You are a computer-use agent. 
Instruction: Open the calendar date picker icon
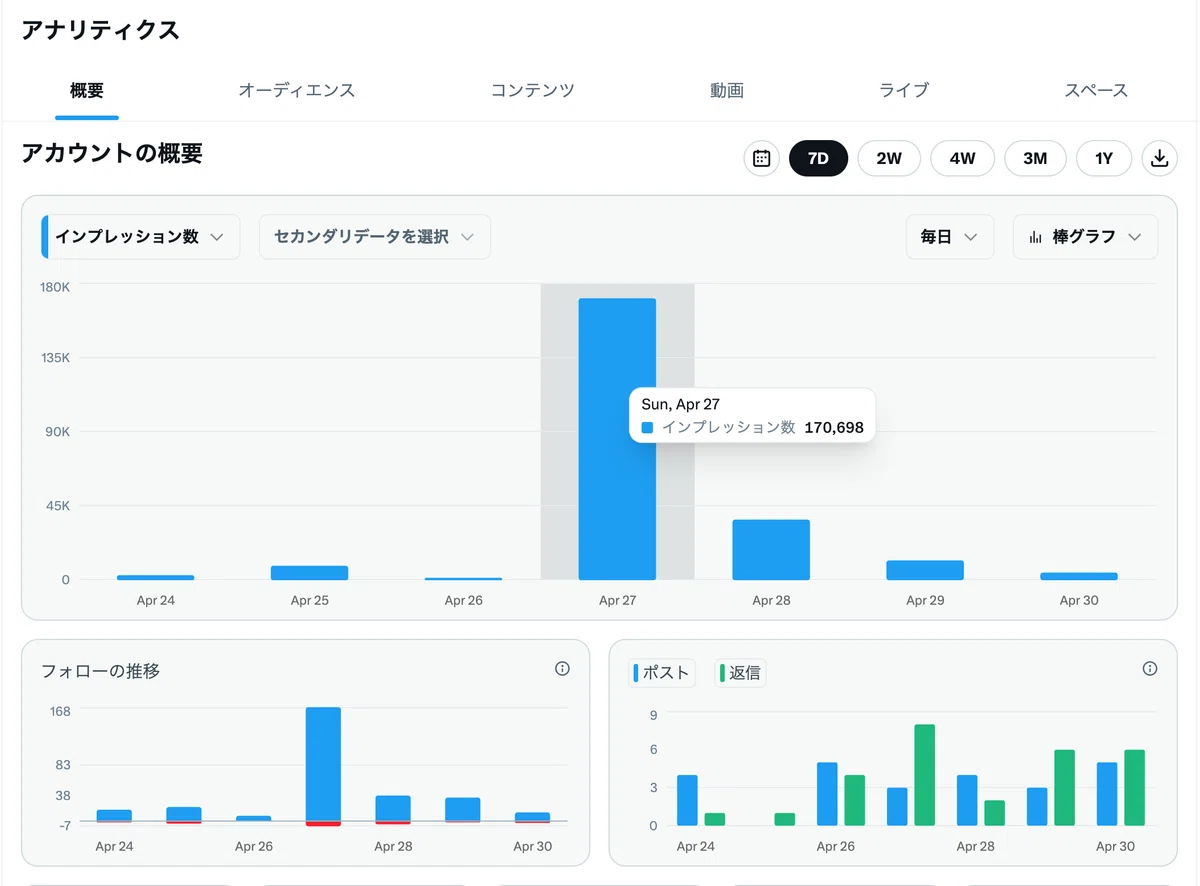click(x=761, y=158)
